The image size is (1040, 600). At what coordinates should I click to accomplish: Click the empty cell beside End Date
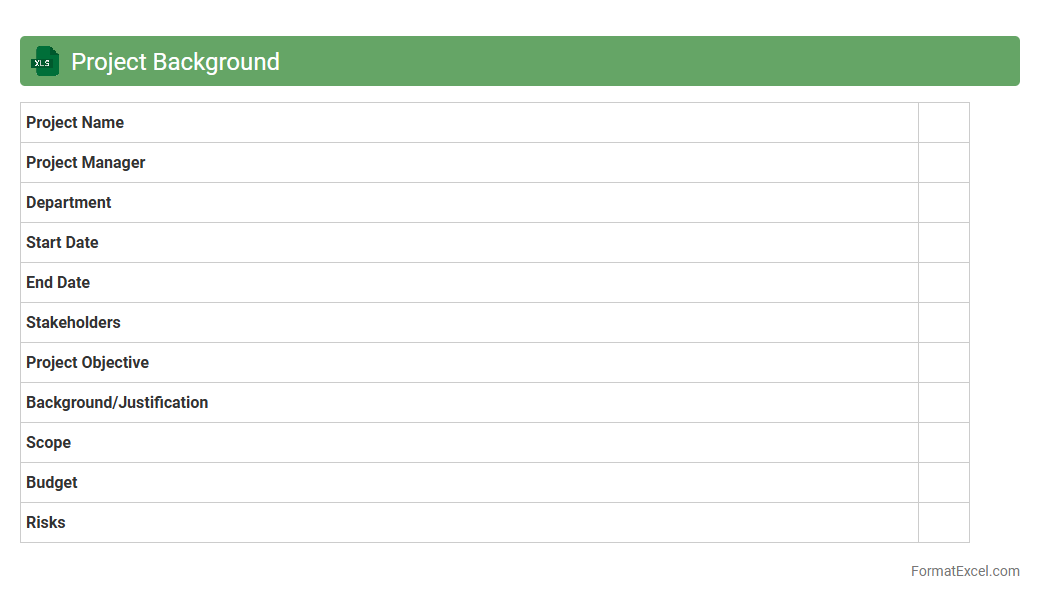click(943, 283)
